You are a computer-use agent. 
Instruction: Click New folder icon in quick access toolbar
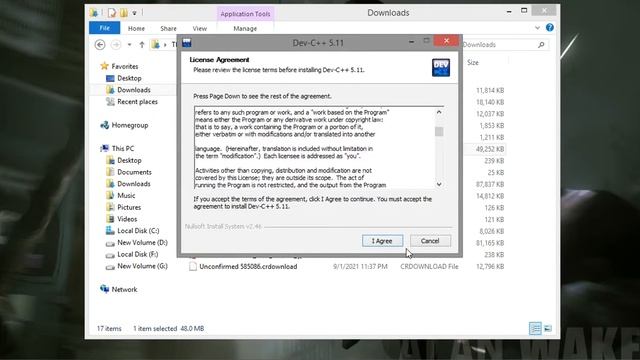[124, 13]
